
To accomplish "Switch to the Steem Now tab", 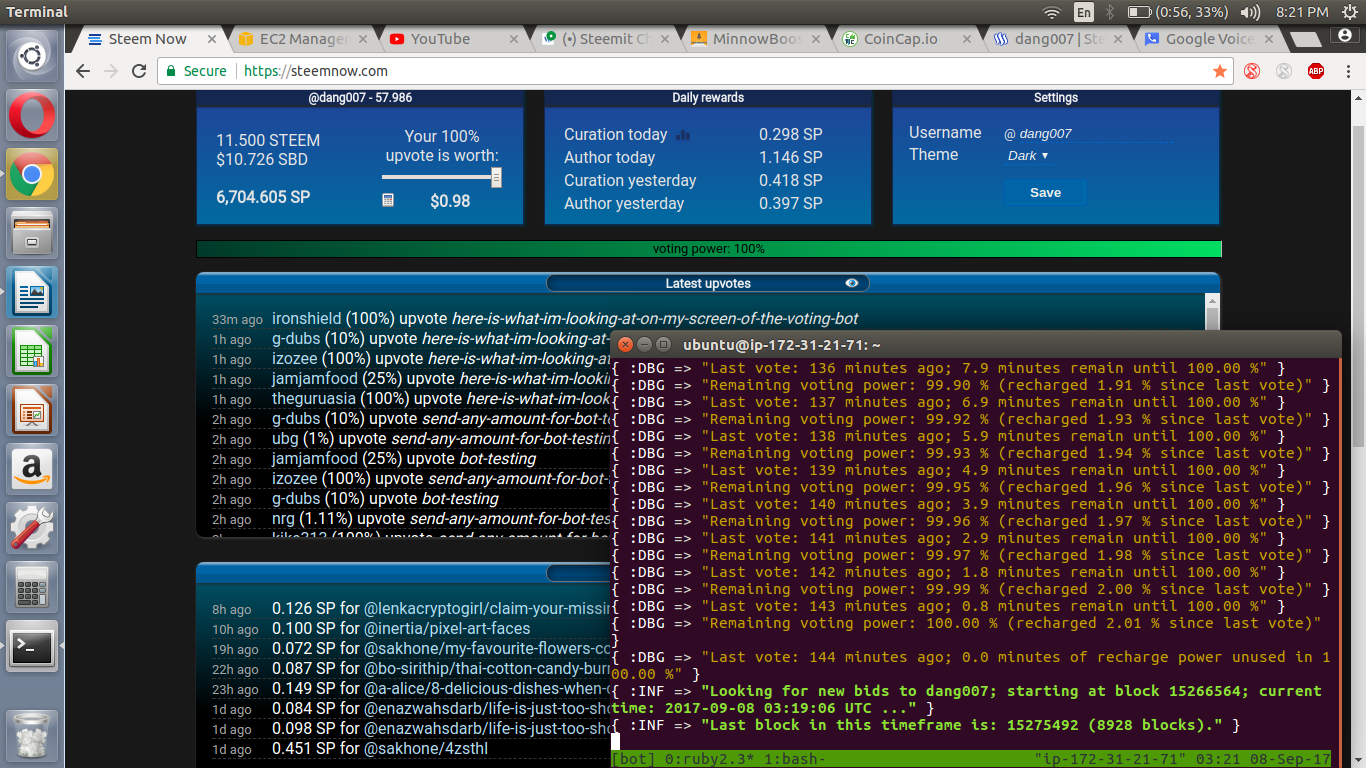I will point(147,39).
